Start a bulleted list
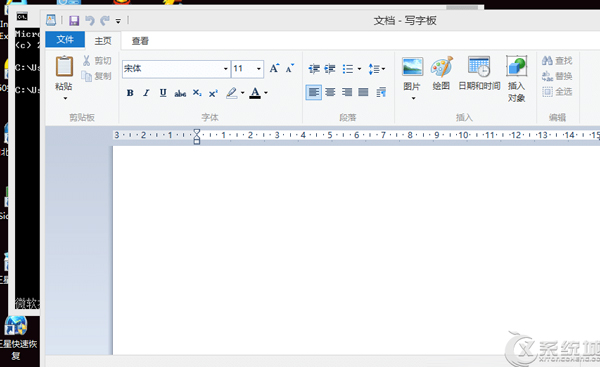This screenshot has width=600, height=367. point(347,69)
